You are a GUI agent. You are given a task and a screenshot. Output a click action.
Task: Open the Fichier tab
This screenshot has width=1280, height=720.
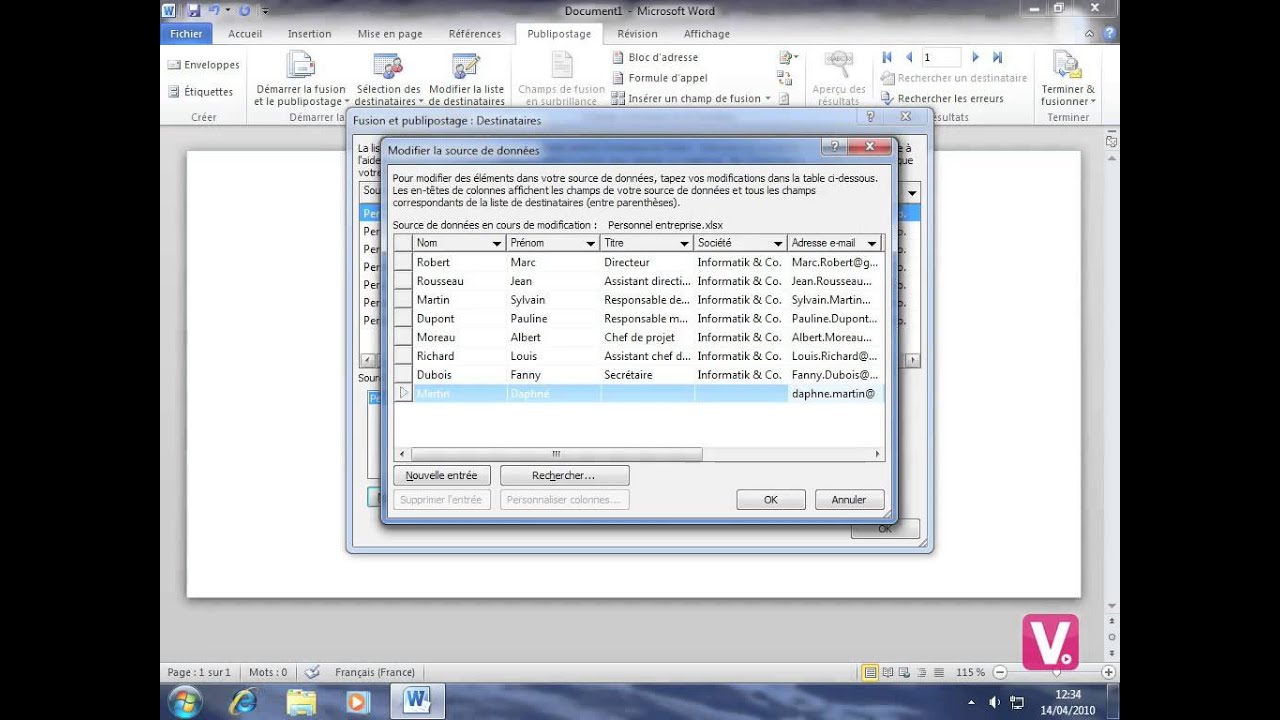[186, 34]
